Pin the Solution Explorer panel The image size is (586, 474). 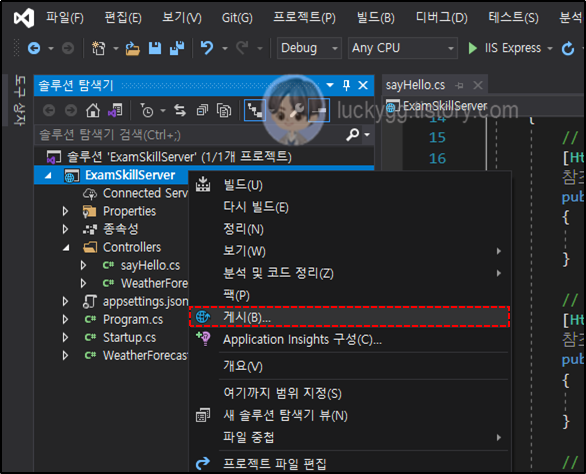click(346, 85)
